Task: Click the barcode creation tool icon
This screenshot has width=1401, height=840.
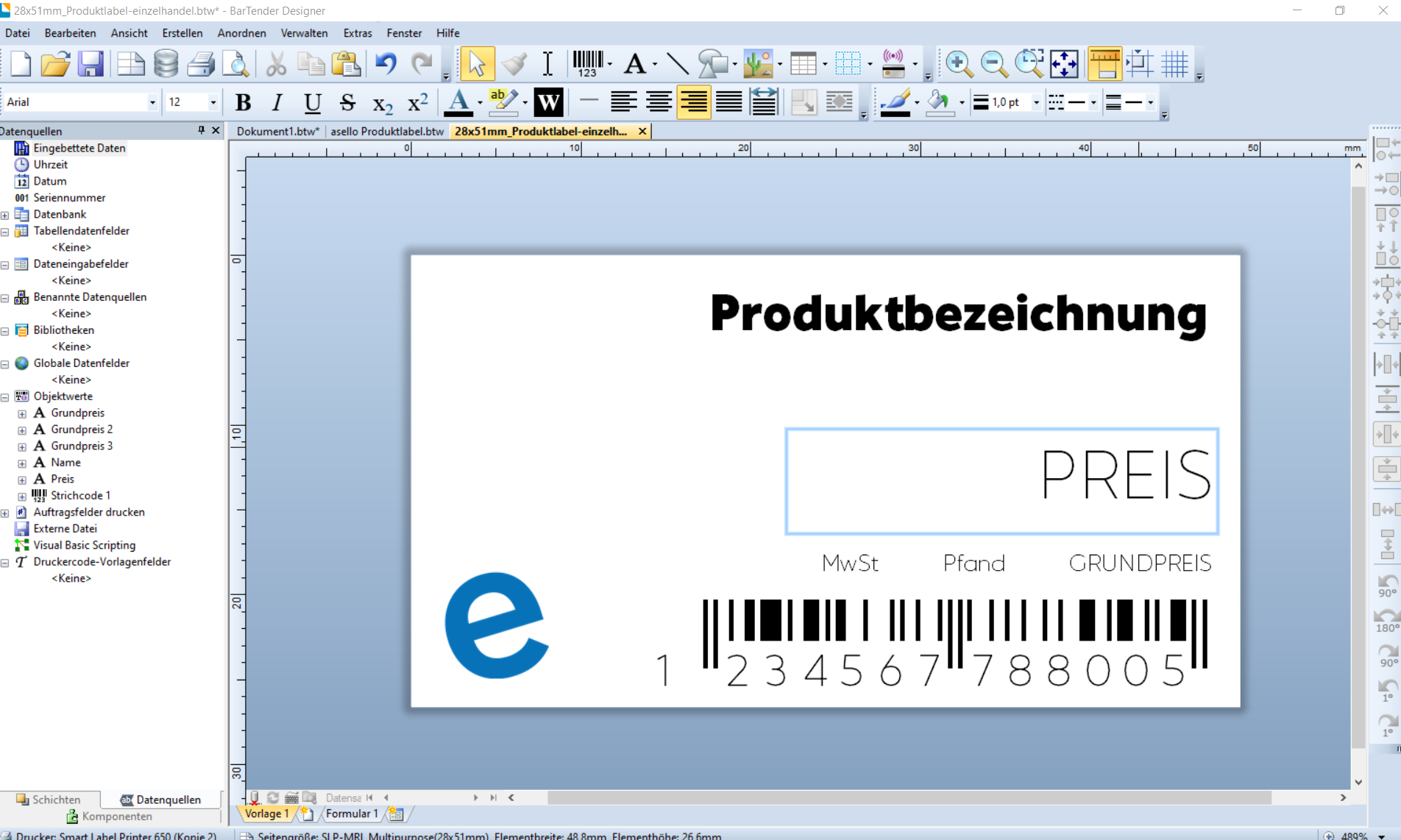Action: tap(587, 64)
